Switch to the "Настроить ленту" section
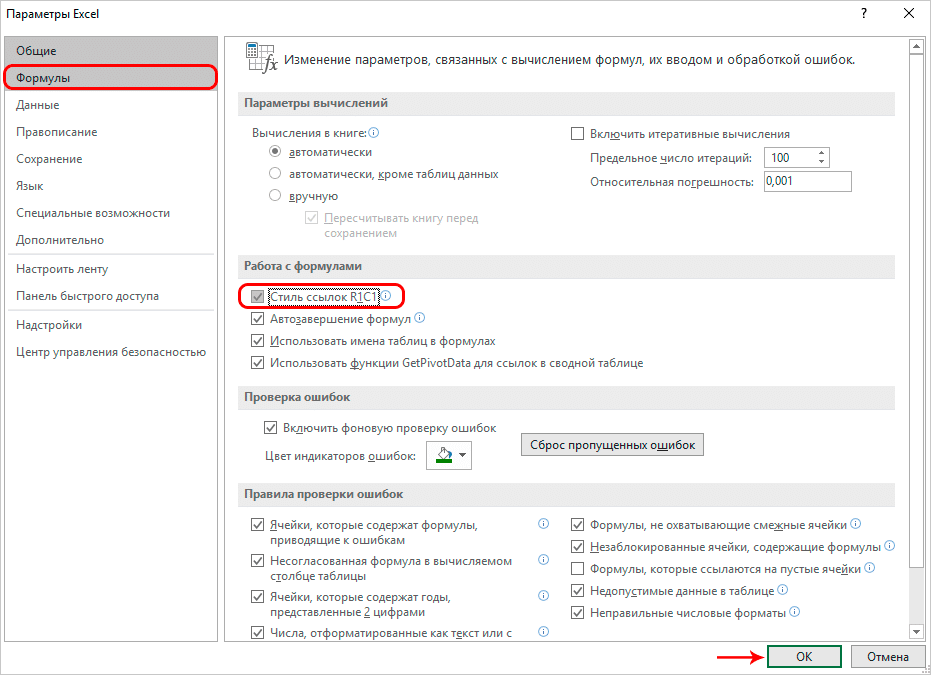Viewport: 931px width, 675px height. coord(62,269)
